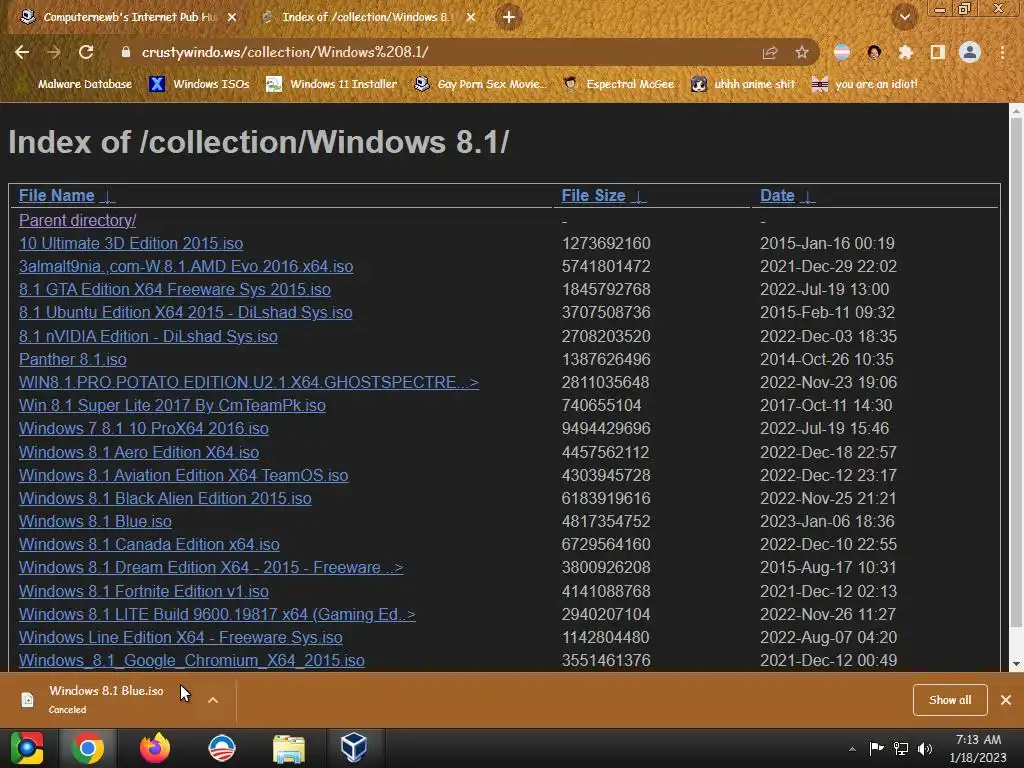The image size is (1024, 768).
Task: Click the File Size descending arrow
Action: [x=639, y=196]
